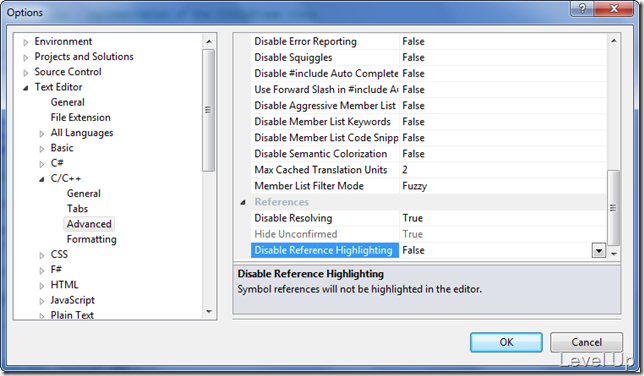Click the Help question mark button
Image resolution: width=644 pixels, height=376 pixels.
point(582,9)
